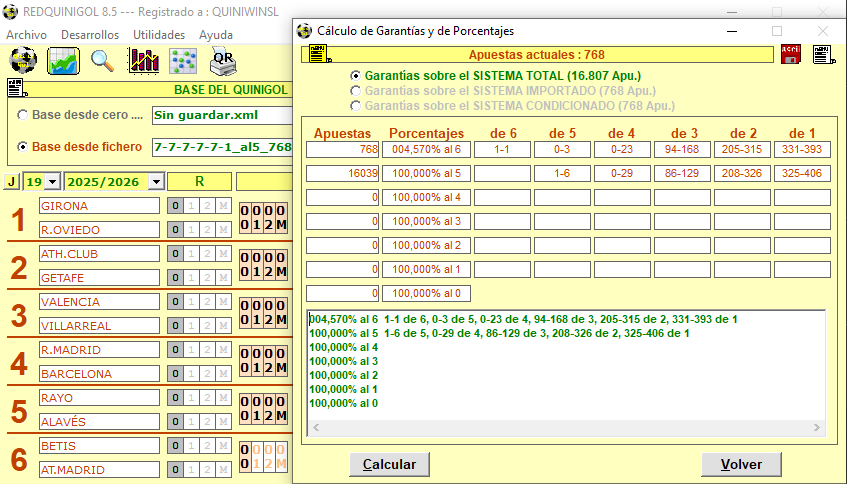
Task: Click the 7-7-7-7-7-1_al5_768 file field
Action: [222, 147]
